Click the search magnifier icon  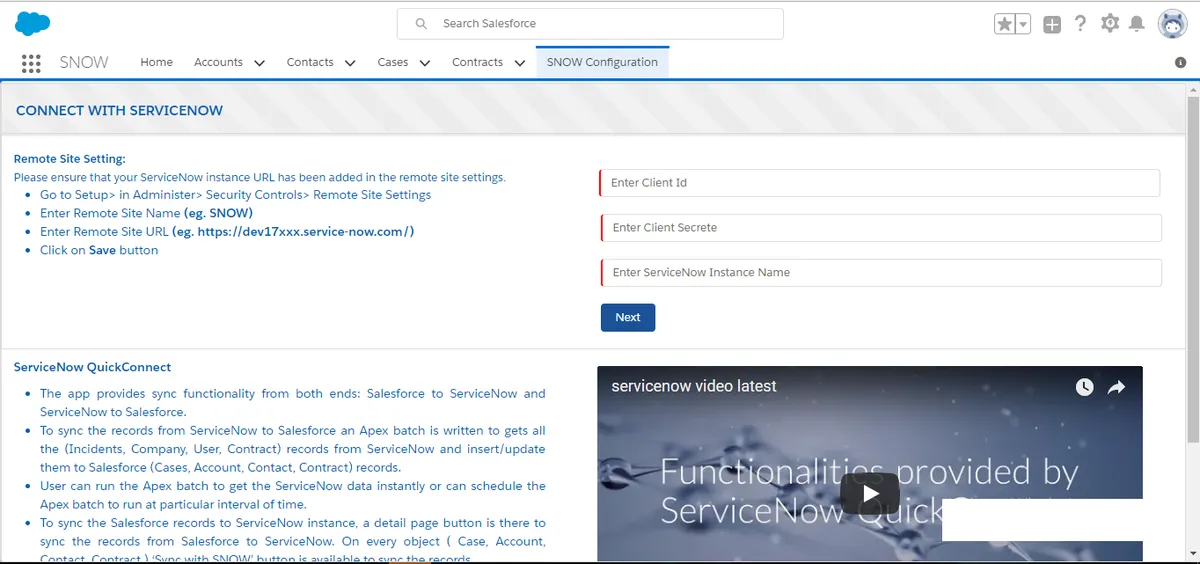click(x=422, y=23)
